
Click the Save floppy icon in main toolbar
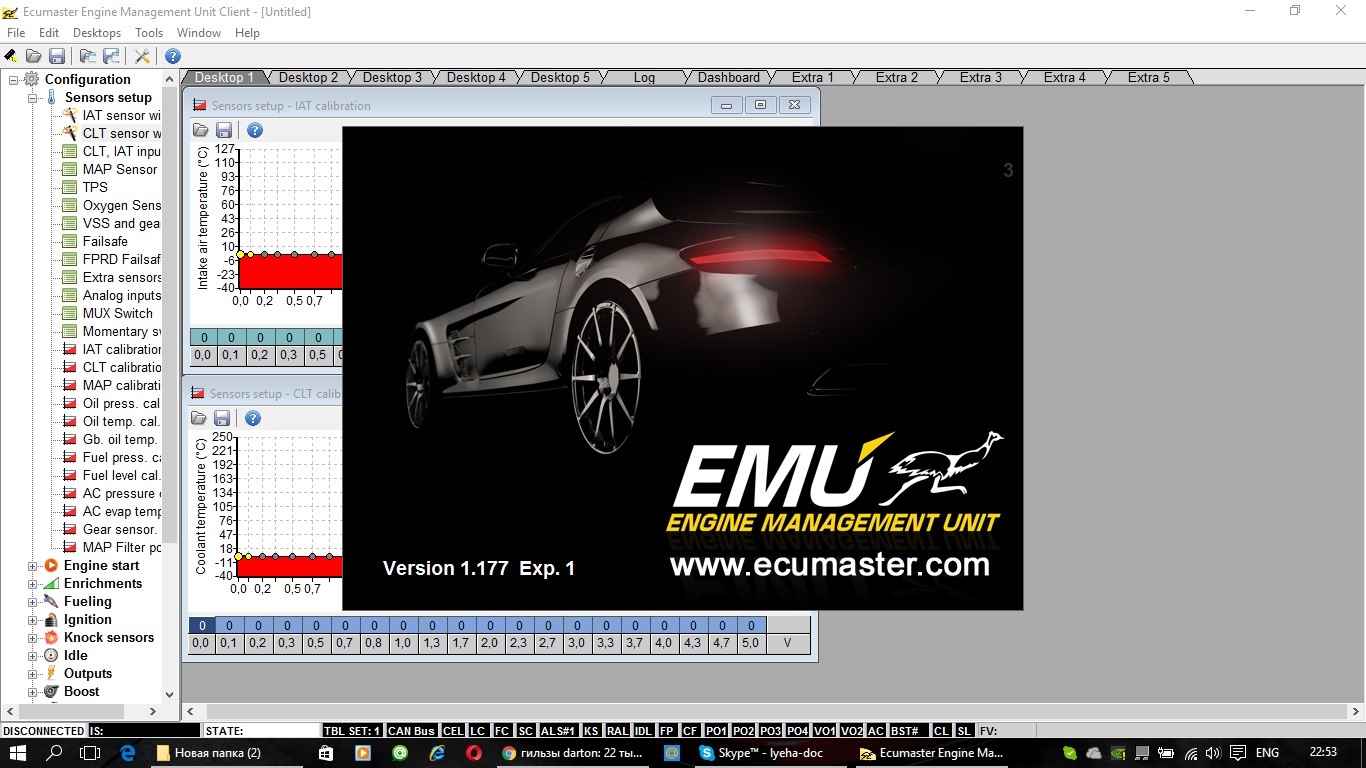(57, 56)
